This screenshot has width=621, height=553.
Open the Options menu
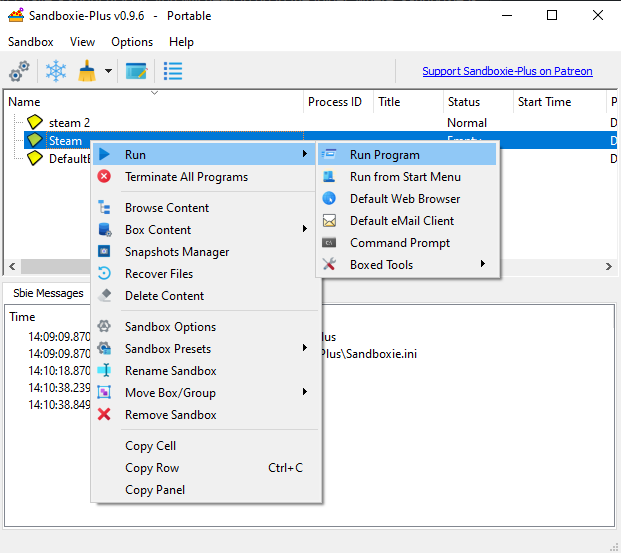(x=132, y=42)
